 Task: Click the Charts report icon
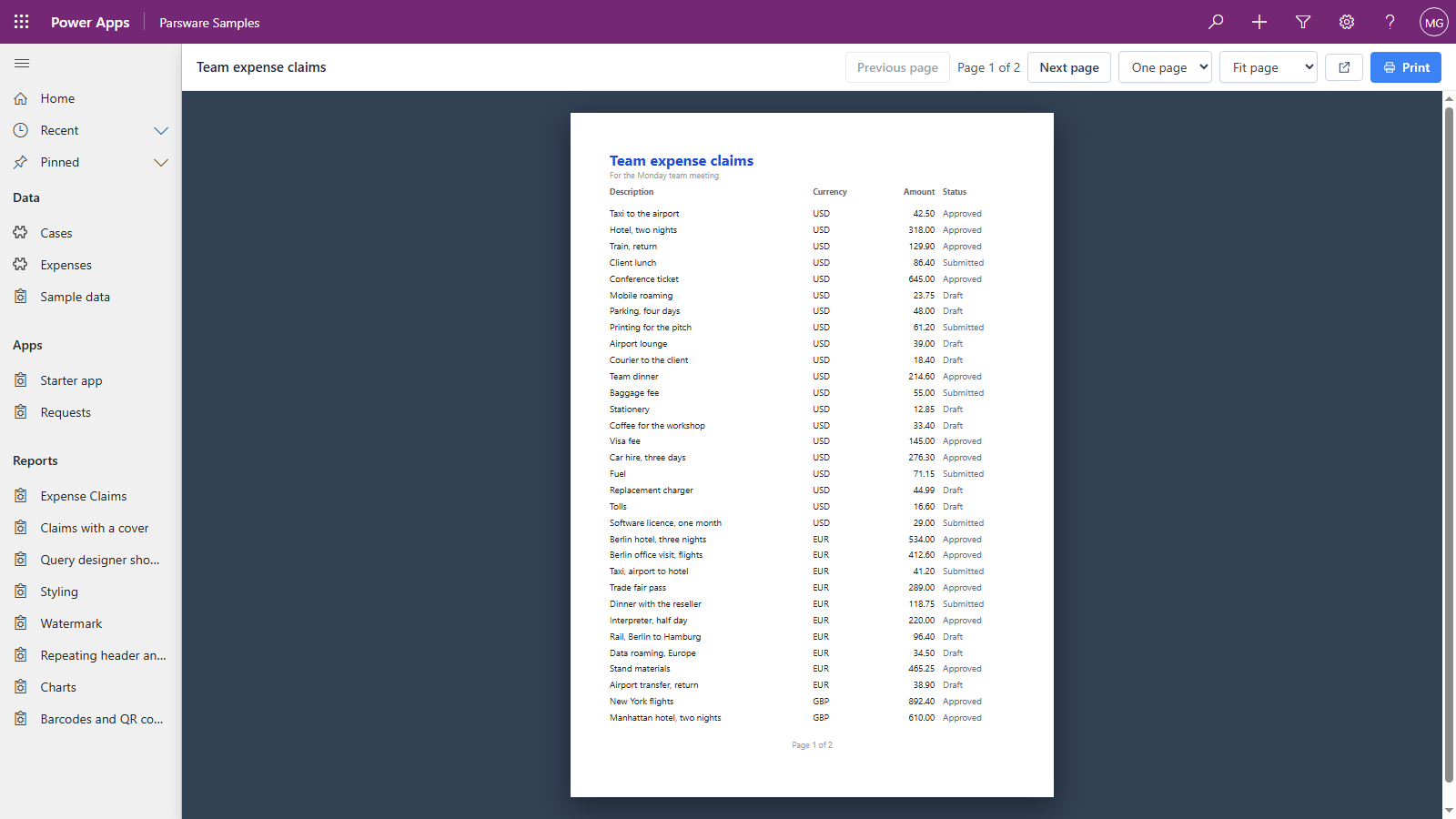point(21,687)
